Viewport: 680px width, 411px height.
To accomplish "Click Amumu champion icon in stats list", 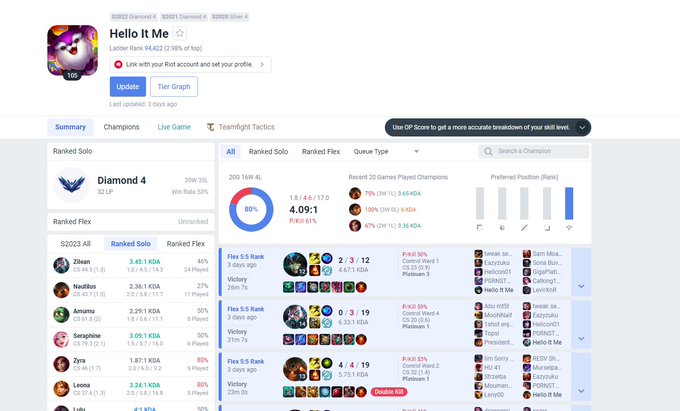I will click(62, 314).
